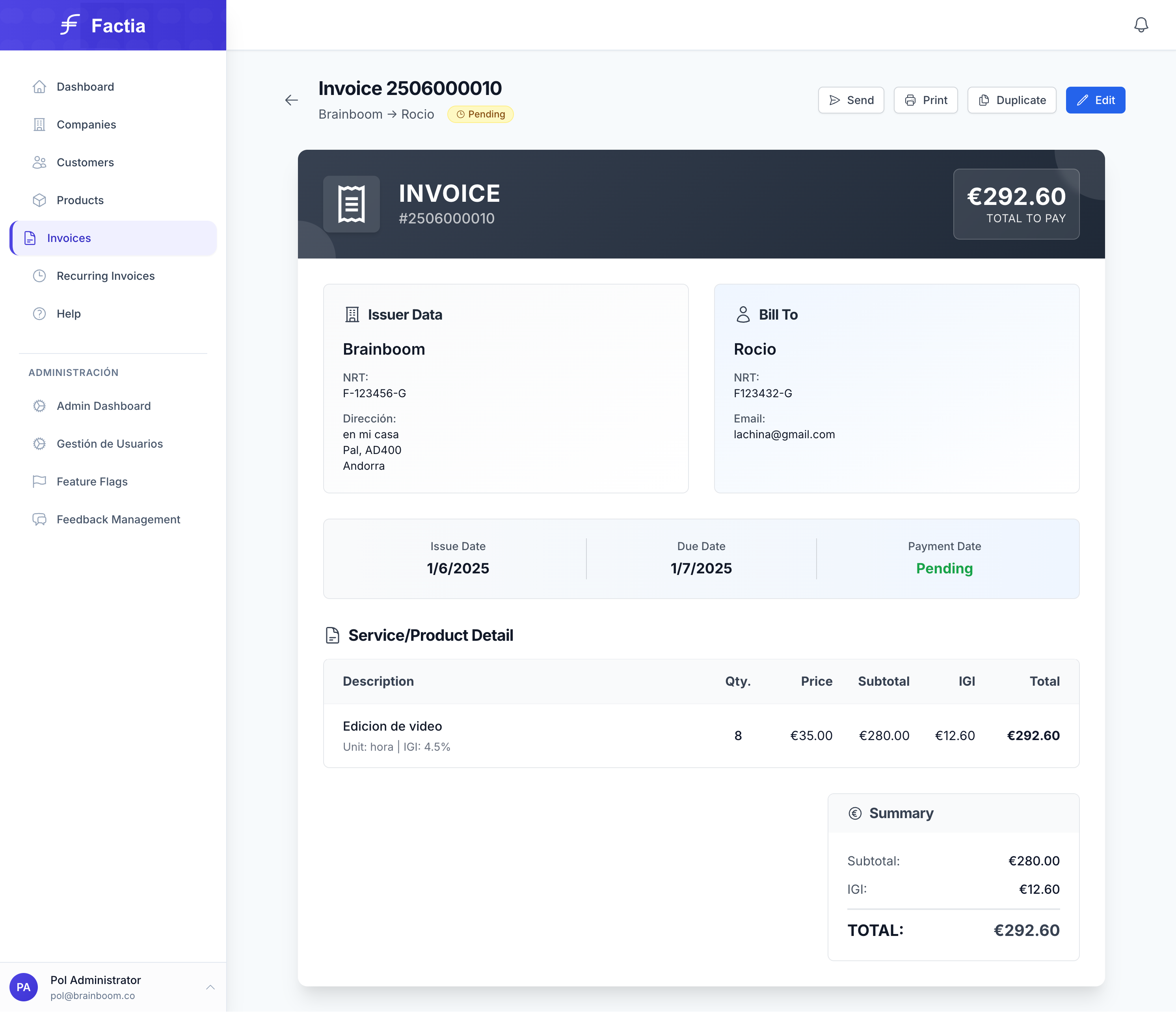Viewport: 1176px width, 1012px height.
Task: Collapse the Pol Administrator profile chevron
Action: (210, 988)
